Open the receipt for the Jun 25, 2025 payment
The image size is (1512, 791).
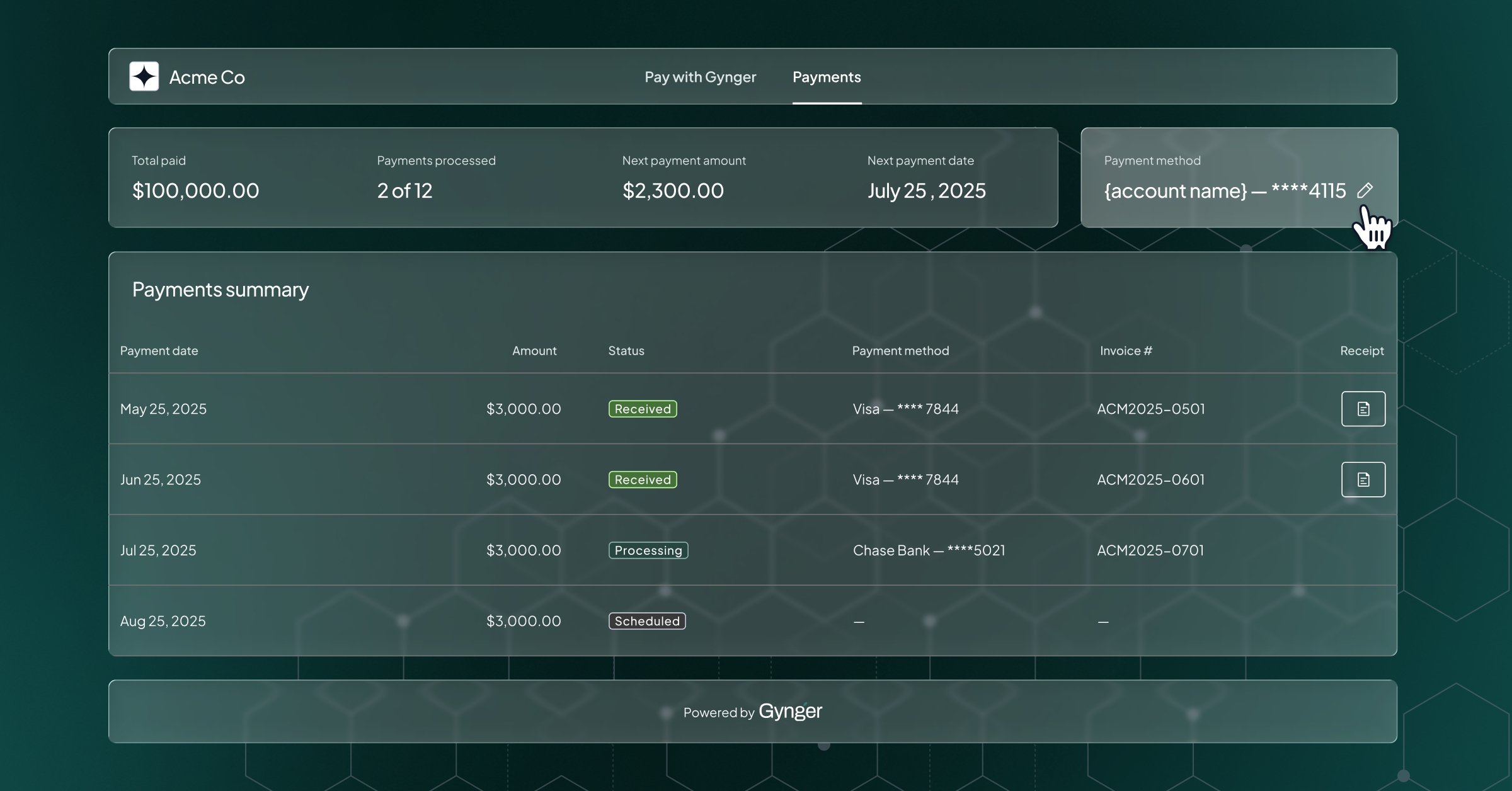pos(1363,479)
